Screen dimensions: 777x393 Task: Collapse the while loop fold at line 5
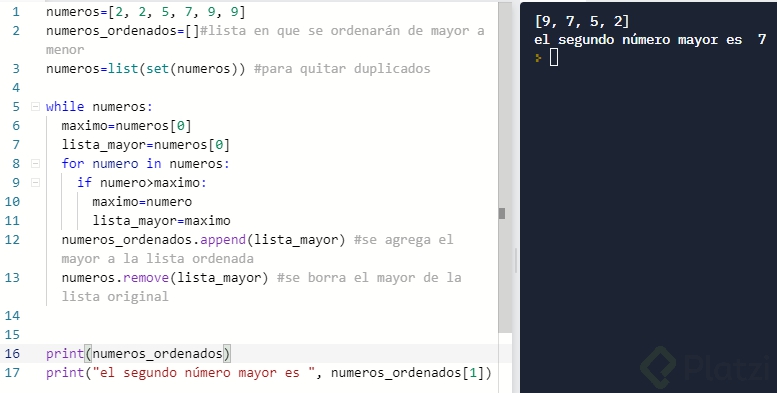(x=35, y=106)
